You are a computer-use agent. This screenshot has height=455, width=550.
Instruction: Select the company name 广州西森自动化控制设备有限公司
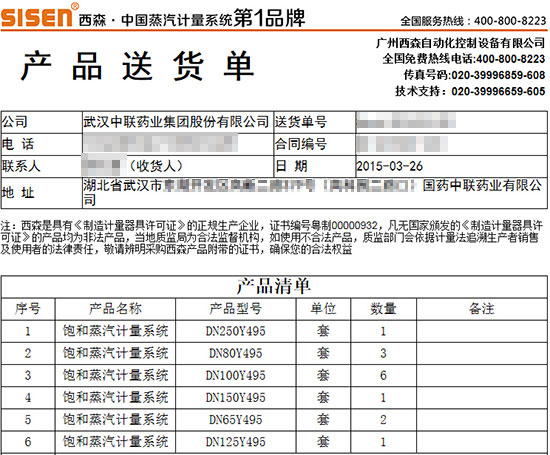point(461,43)
